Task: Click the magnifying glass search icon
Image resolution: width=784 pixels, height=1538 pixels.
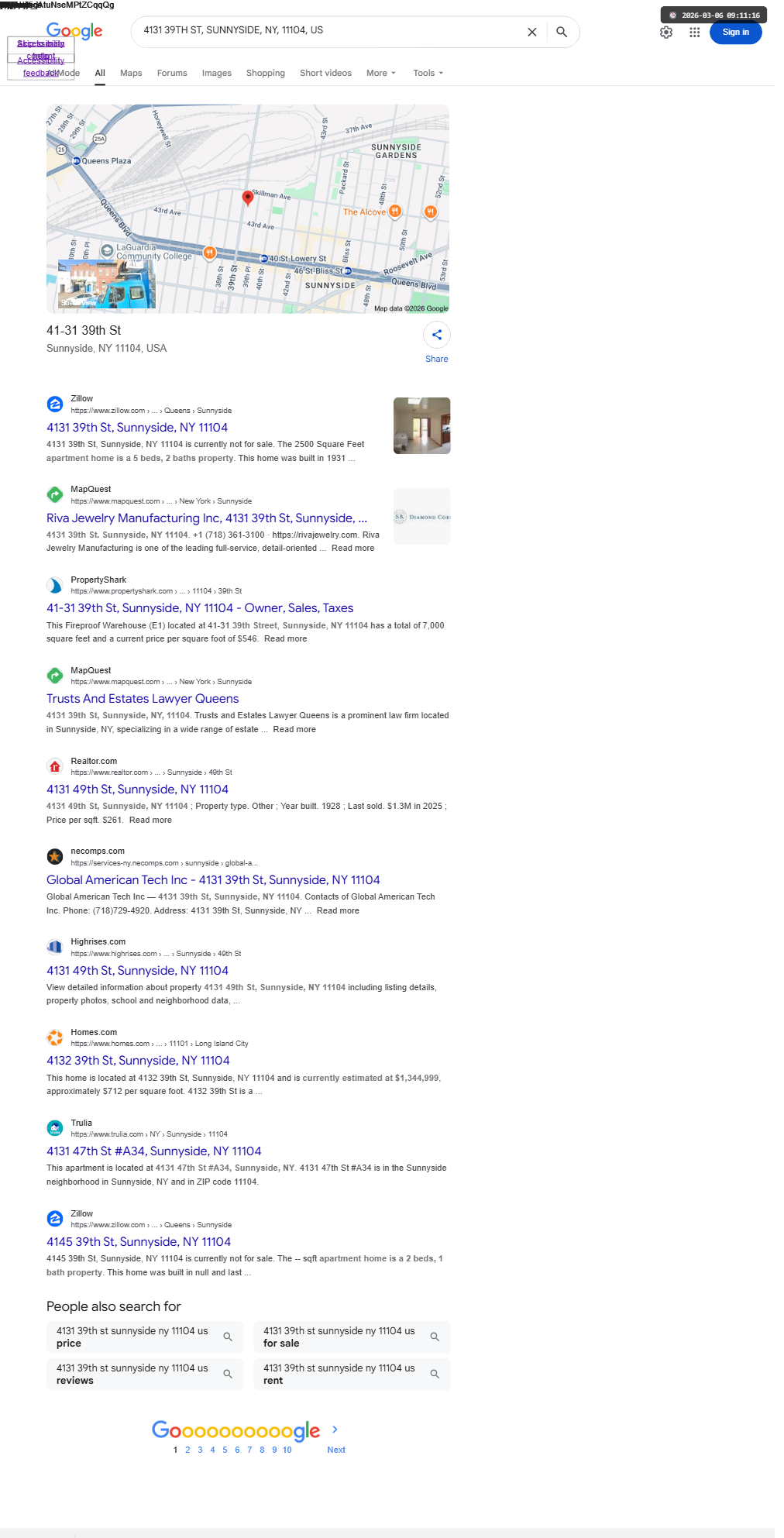Action: pos(562,32)
